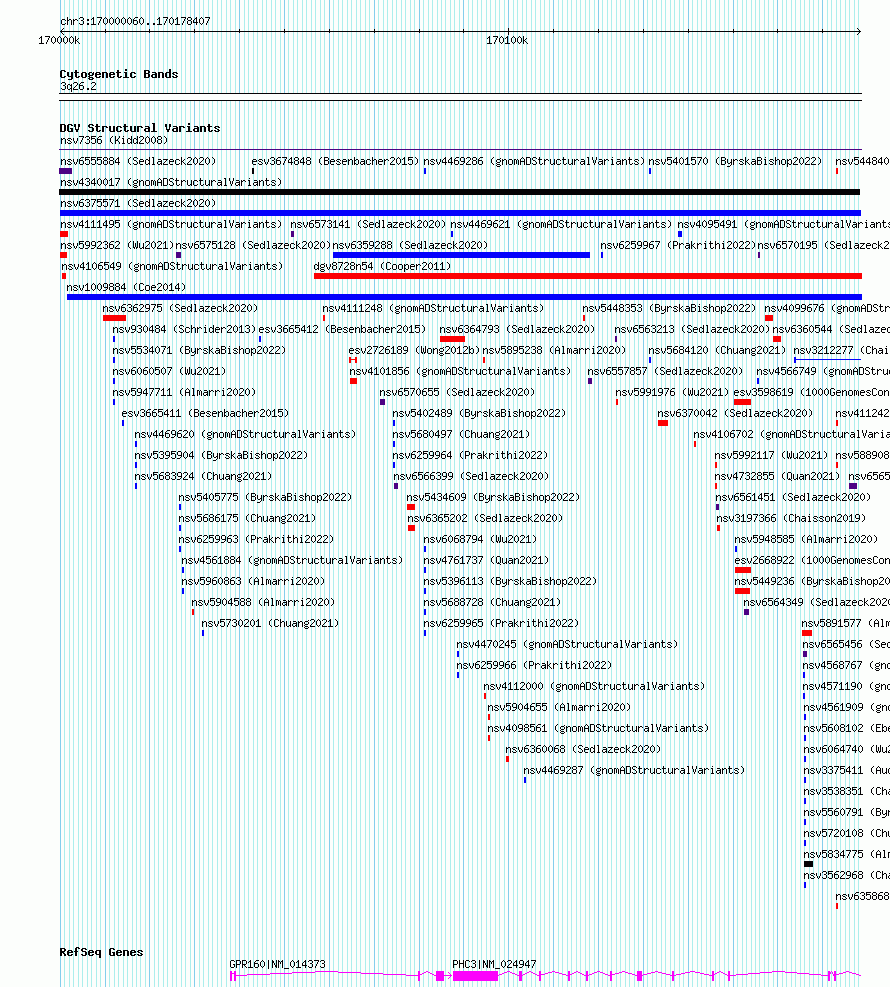
Task: Click nsv6259967 (Prakrithi2022) label
Action: (x=677, y=245)
